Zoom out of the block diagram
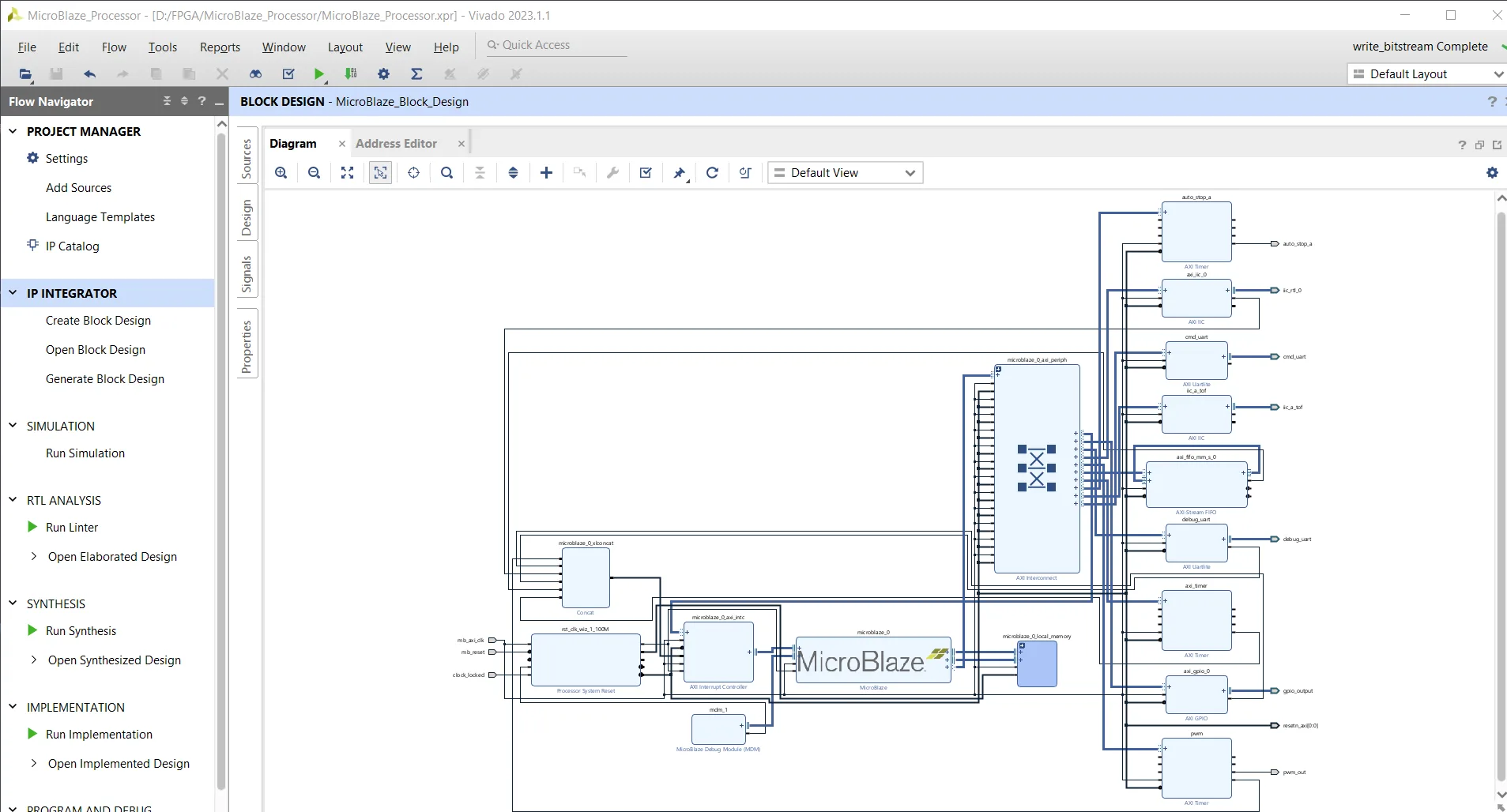 pyautogui.click(x=314, y=173)
